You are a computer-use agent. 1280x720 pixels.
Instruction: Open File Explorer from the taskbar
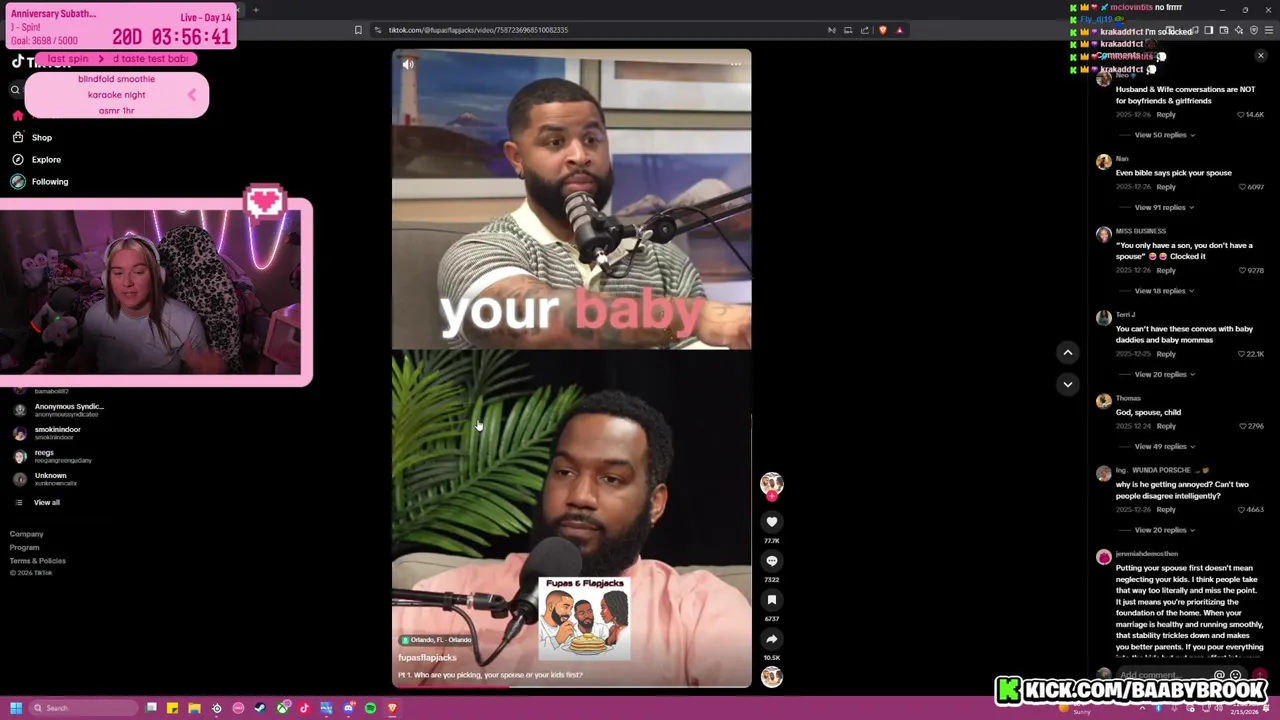194,708
